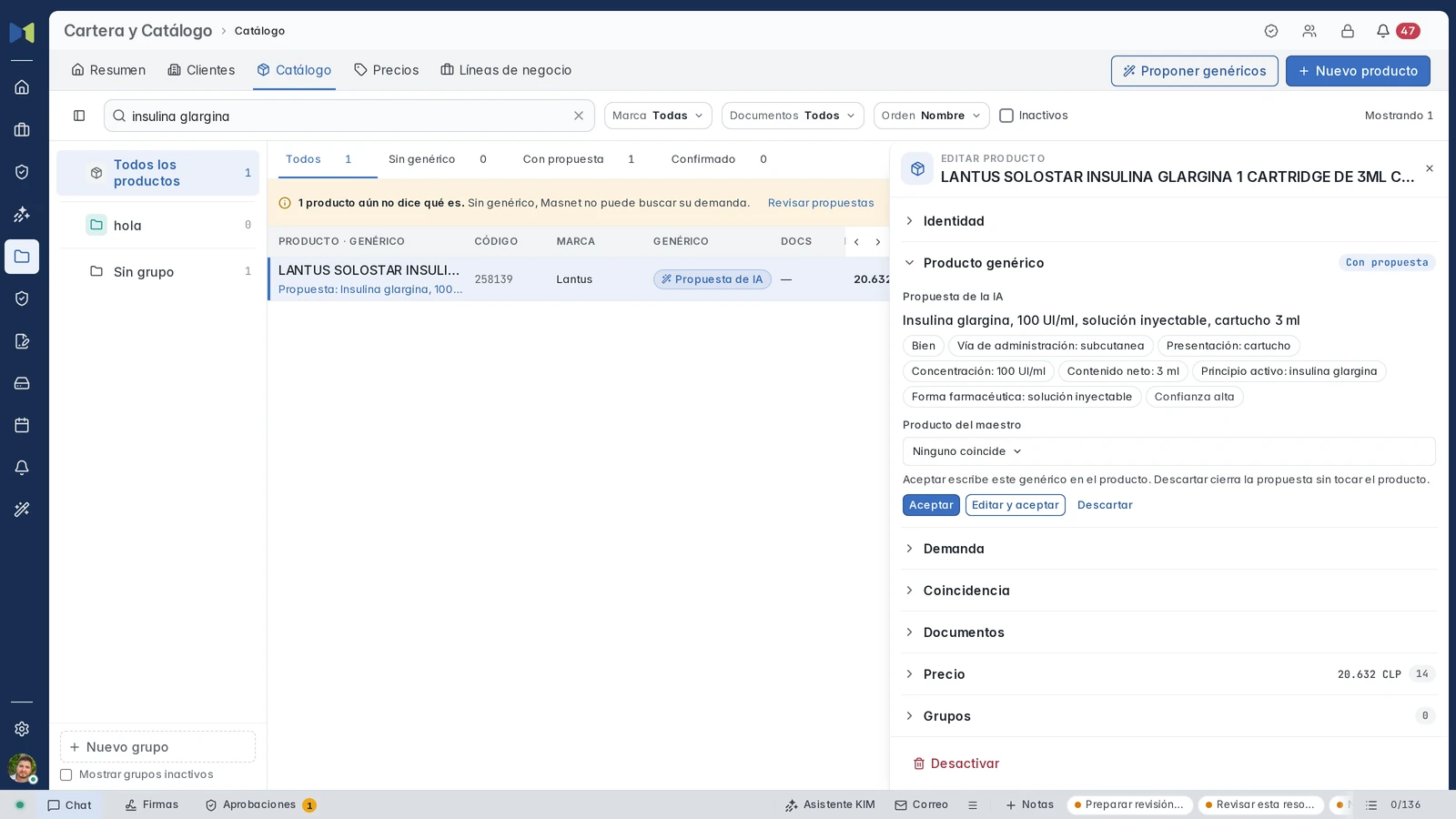
Task: Open the Marca Todas dropdown
Action: click(658, 116)
